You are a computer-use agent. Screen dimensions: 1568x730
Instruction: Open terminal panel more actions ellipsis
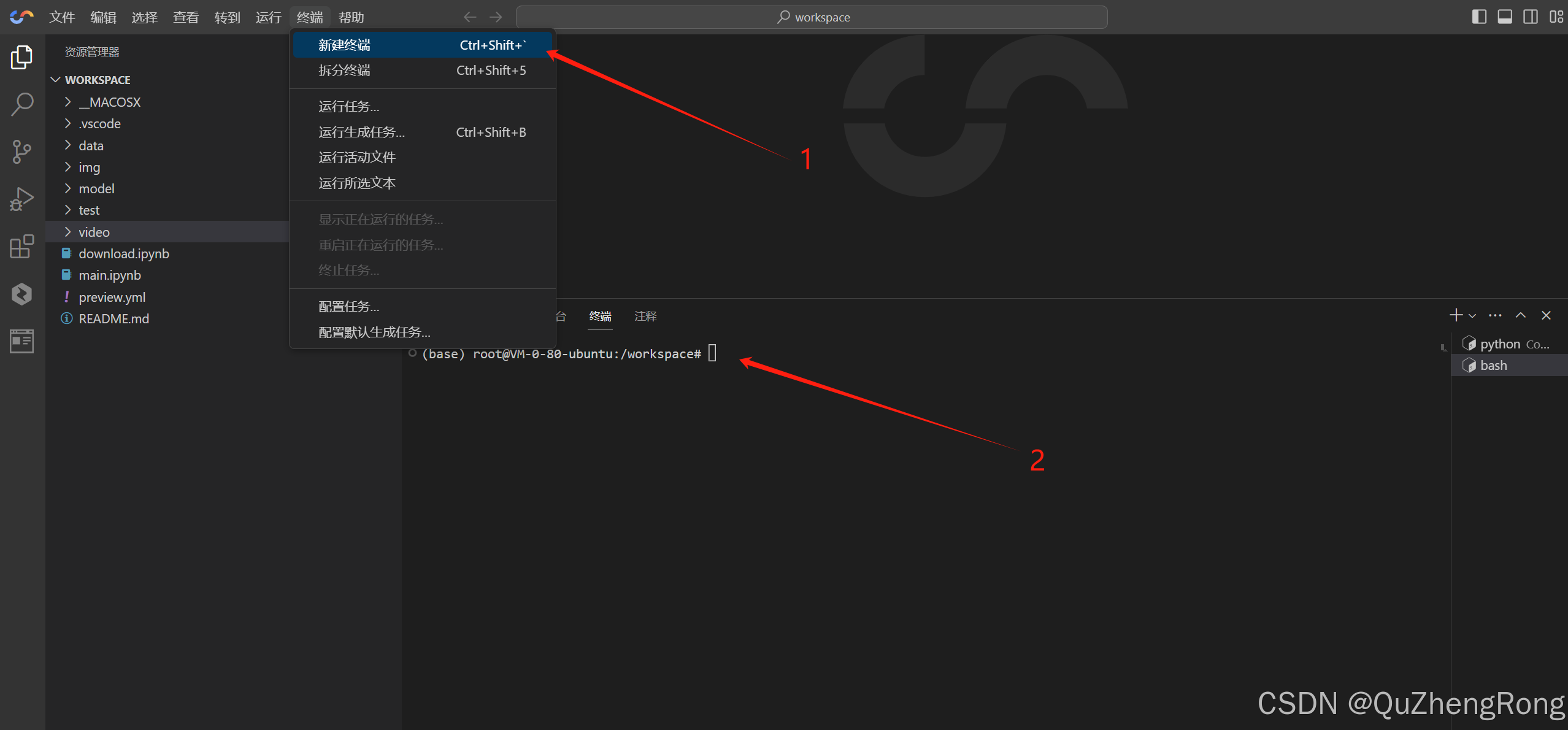pos(1495,315)
